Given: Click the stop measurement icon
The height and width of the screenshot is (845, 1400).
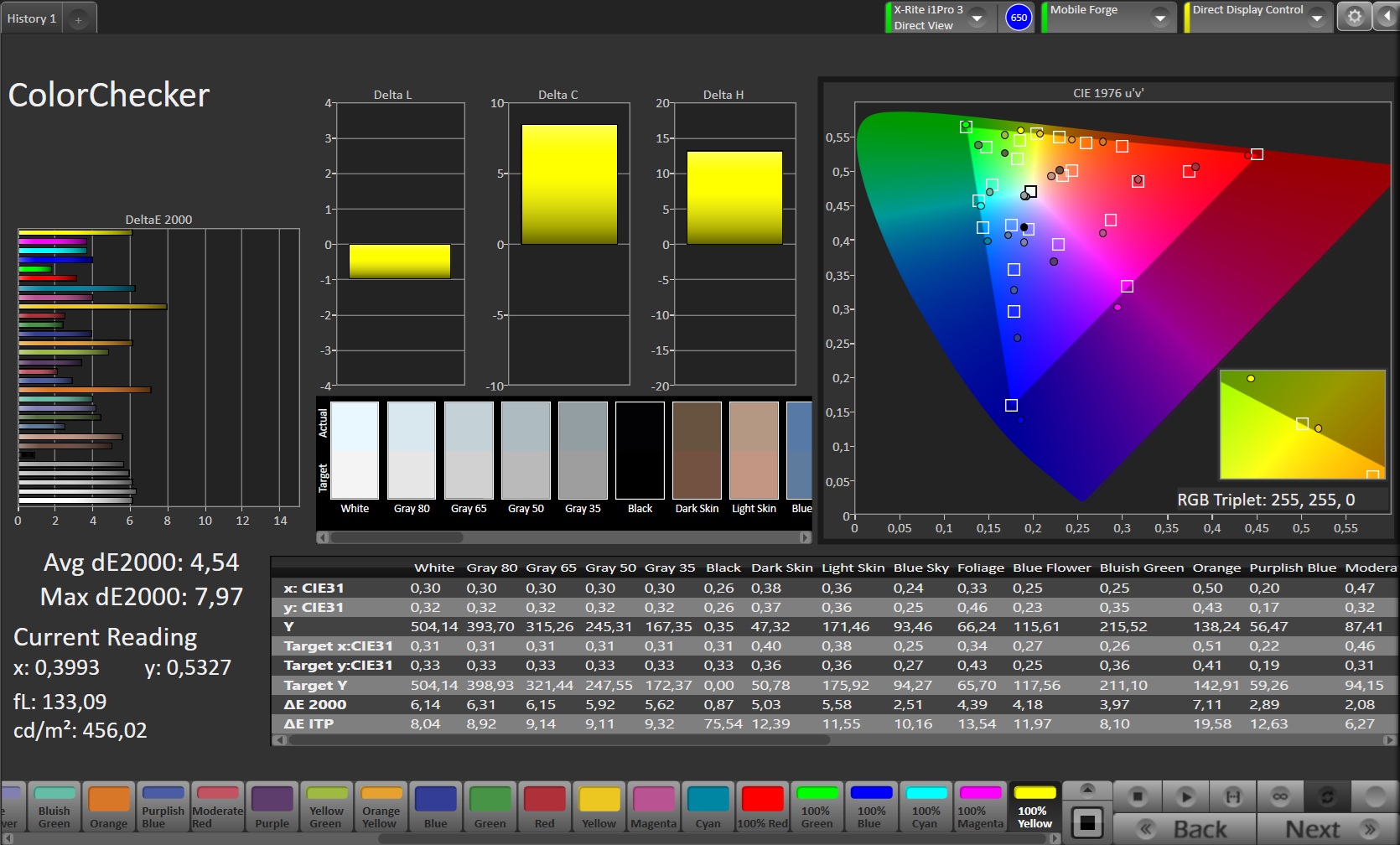Looking at the screenshot, I should point(1138,796).
